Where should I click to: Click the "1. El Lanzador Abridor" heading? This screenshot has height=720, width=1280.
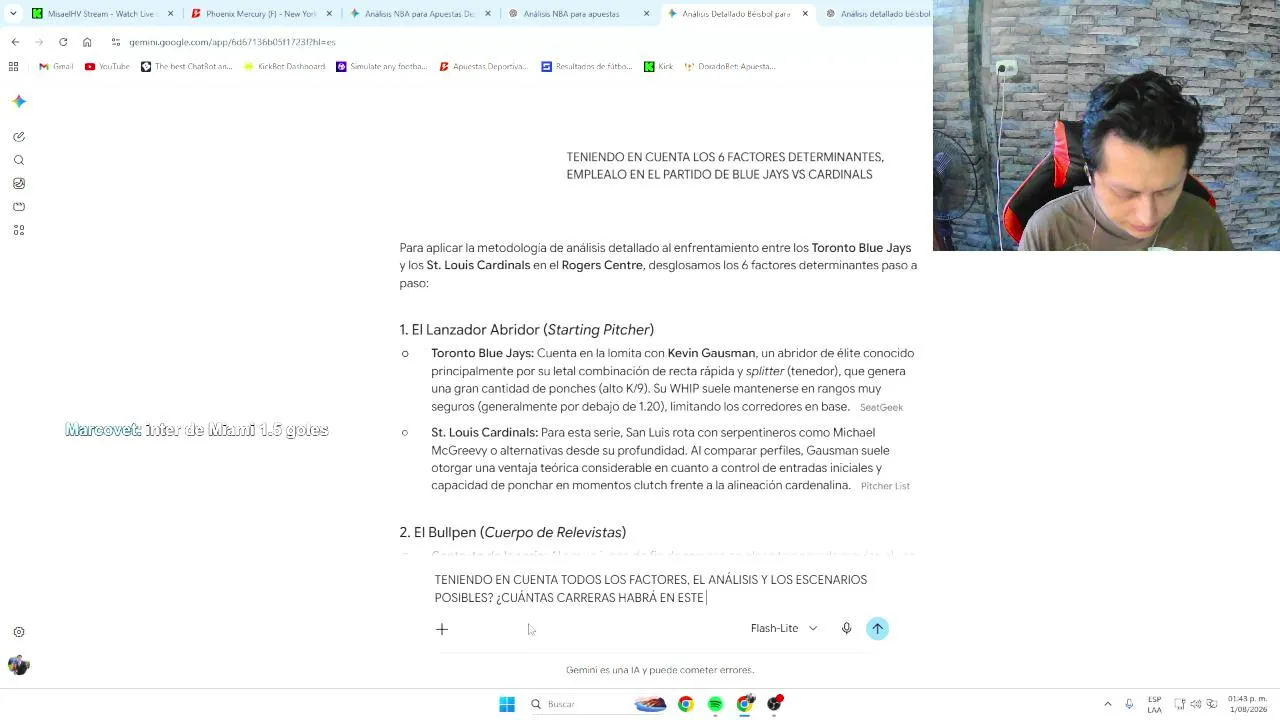(527, 330)
